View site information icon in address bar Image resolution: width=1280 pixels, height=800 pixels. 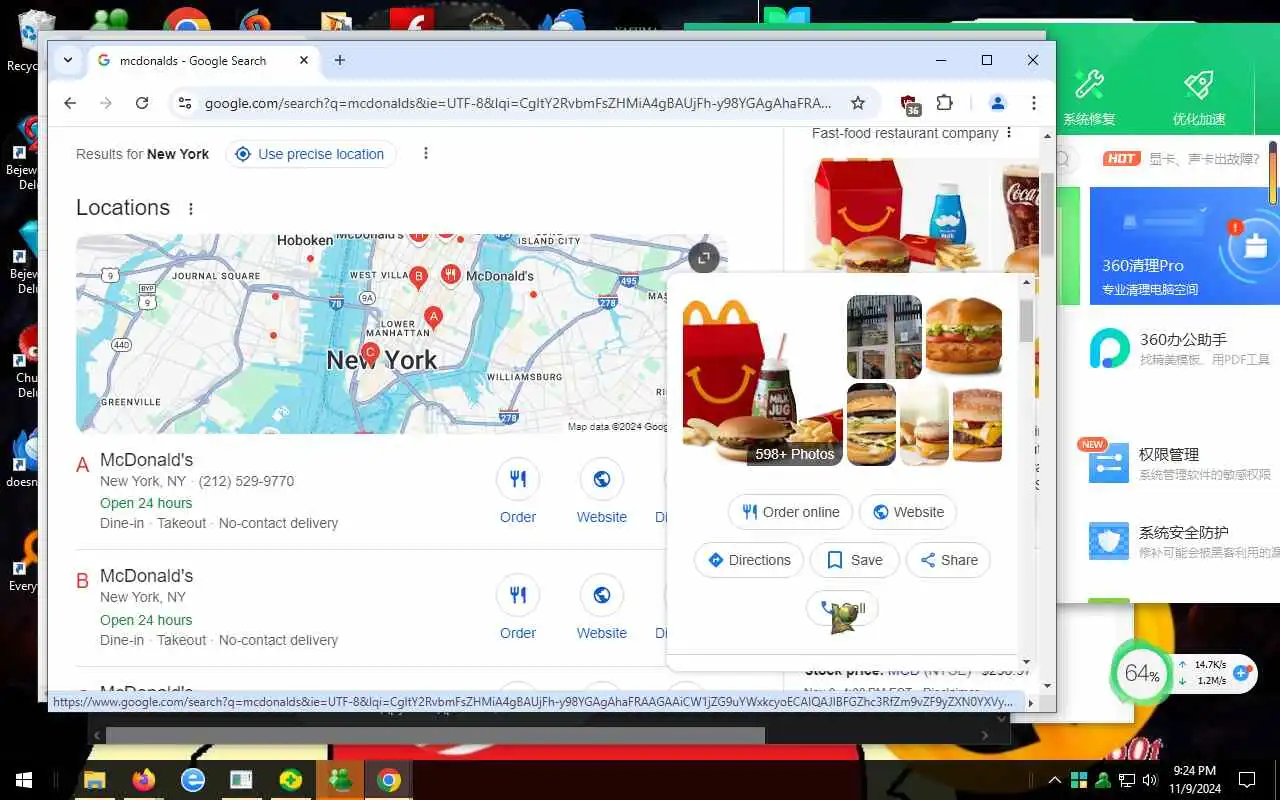[x=183, y=103]
